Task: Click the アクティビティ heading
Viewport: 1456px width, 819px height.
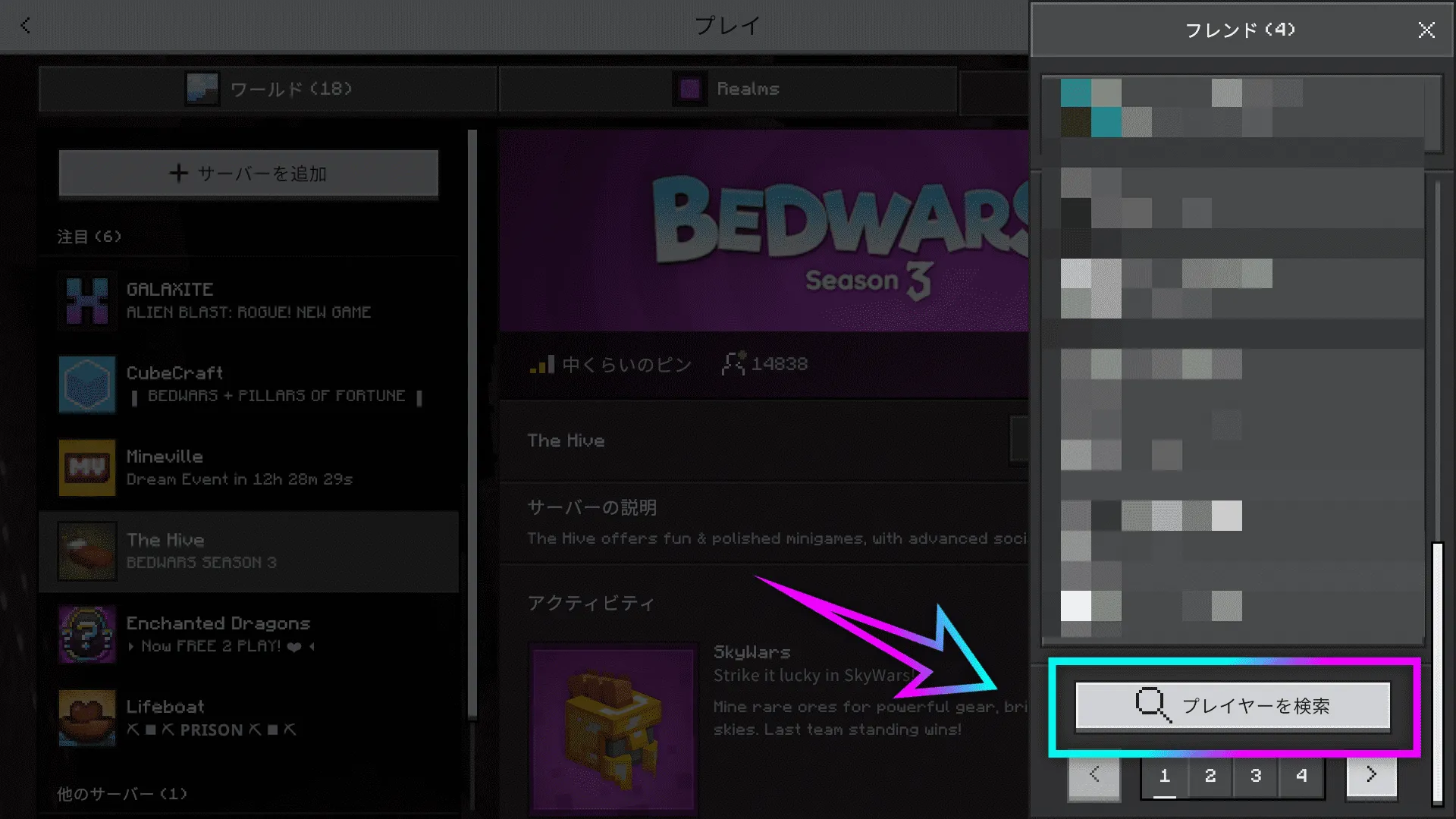Action: tap(591, 604)
